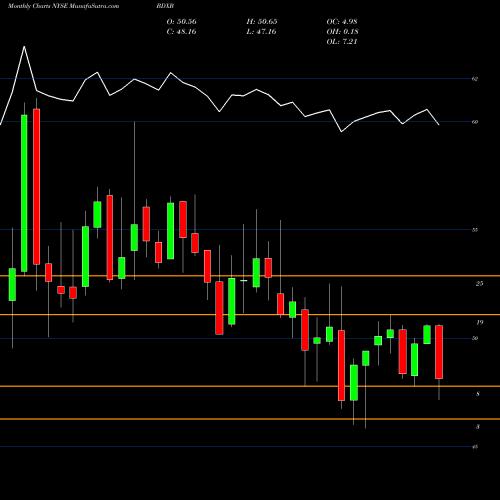Select the open value O: 50.56
This screenshot has height=500, width=500.
(x=181, y=22)
